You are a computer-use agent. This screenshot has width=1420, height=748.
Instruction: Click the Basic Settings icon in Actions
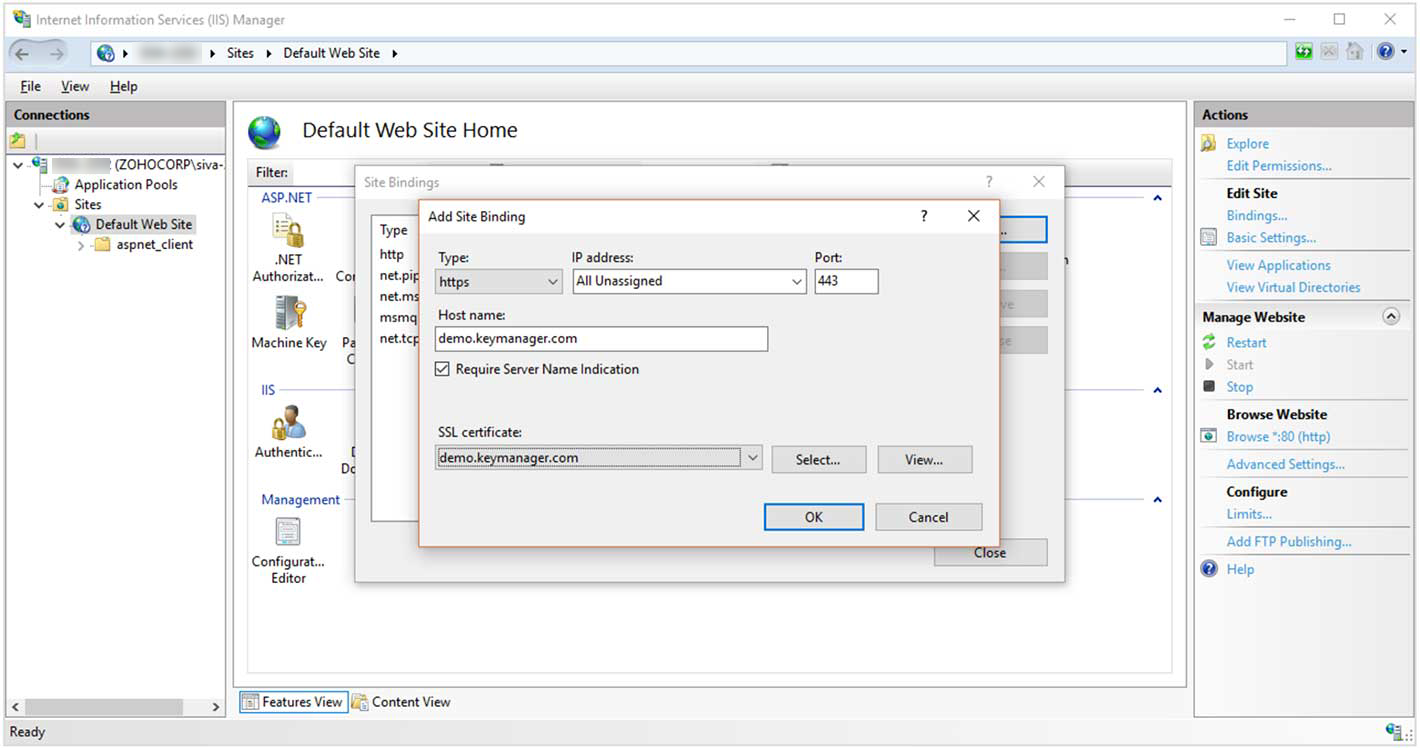point(1209,238)
